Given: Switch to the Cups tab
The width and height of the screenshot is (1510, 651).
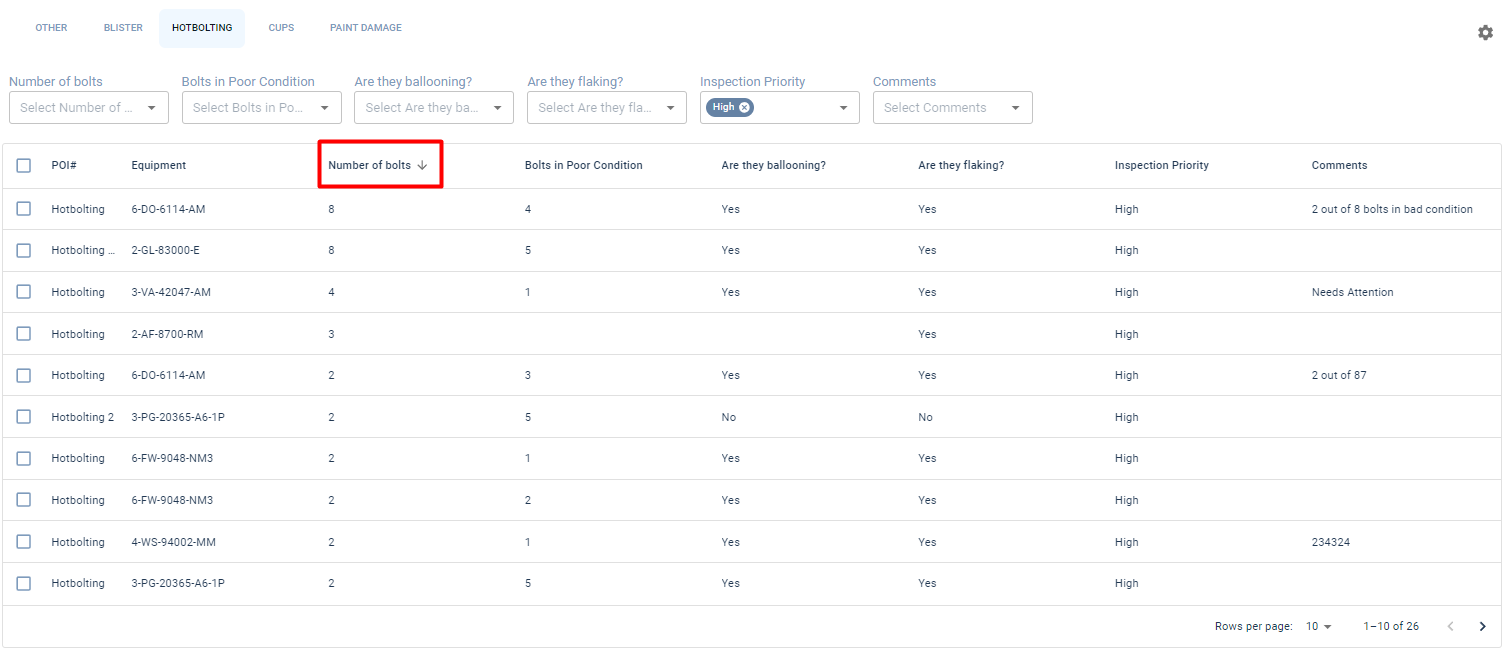Looking at the screenshot, I should [x=281, y=28].
